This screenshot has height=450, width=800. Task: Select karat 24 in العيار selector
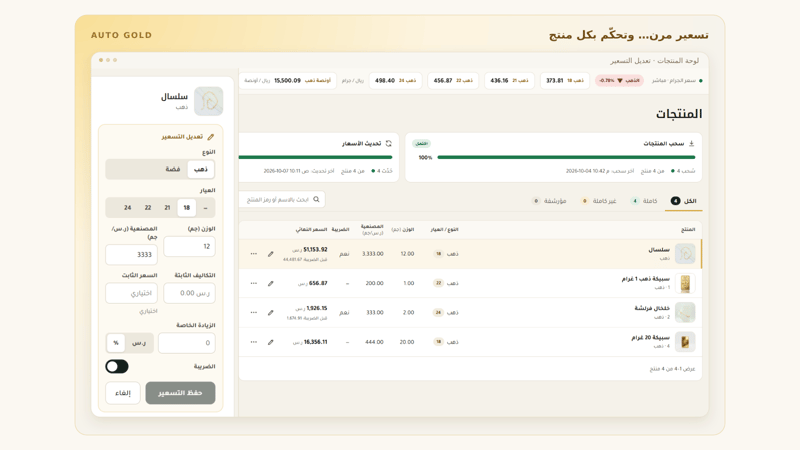point(127,208)
